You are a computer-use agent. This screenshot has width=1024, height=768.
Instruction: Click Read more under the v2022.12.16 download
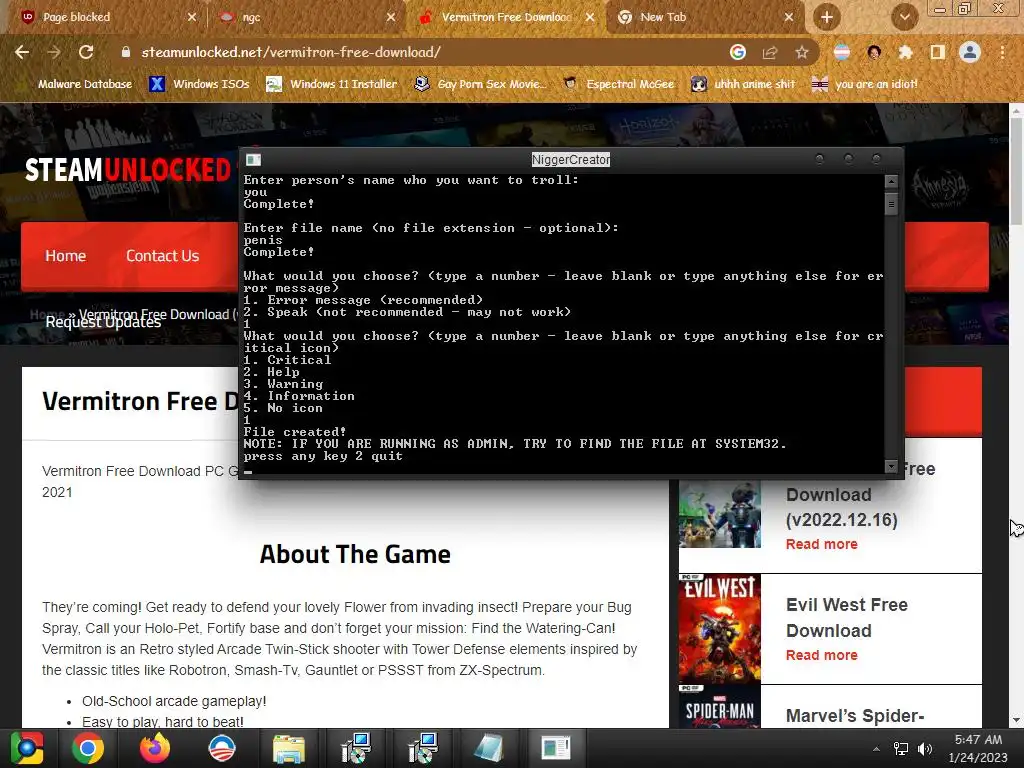[822, 544]
